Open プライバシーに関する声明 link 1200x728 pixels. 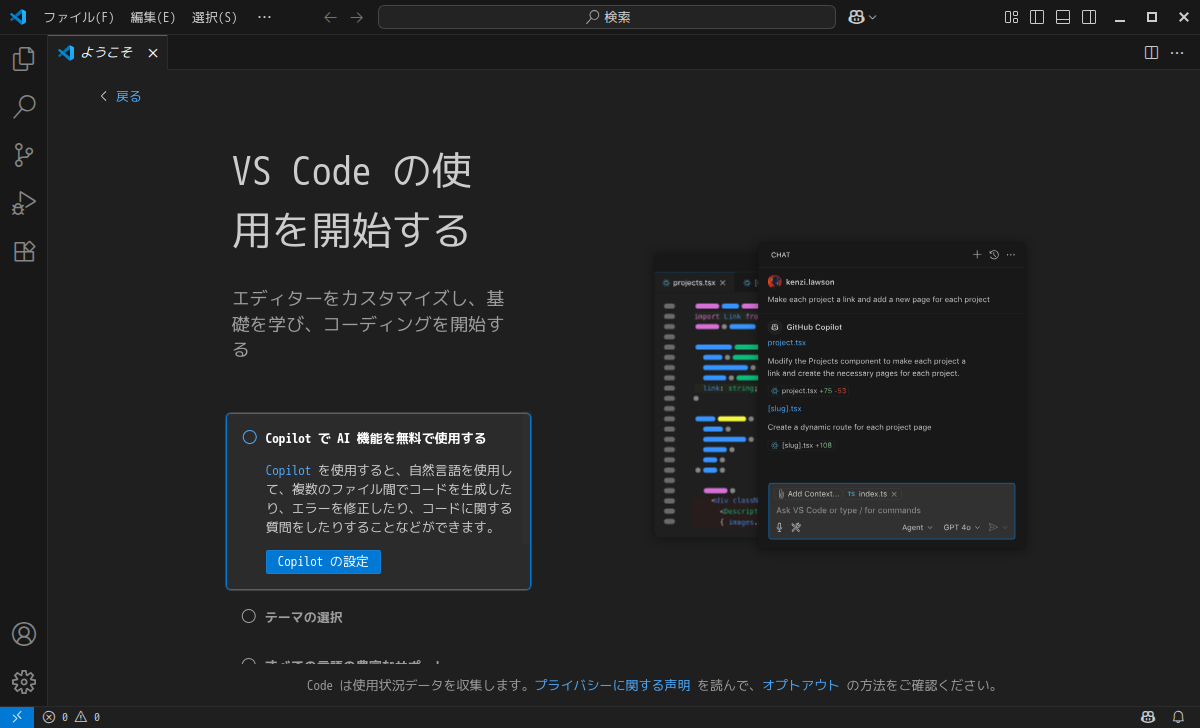pos(612,685)
